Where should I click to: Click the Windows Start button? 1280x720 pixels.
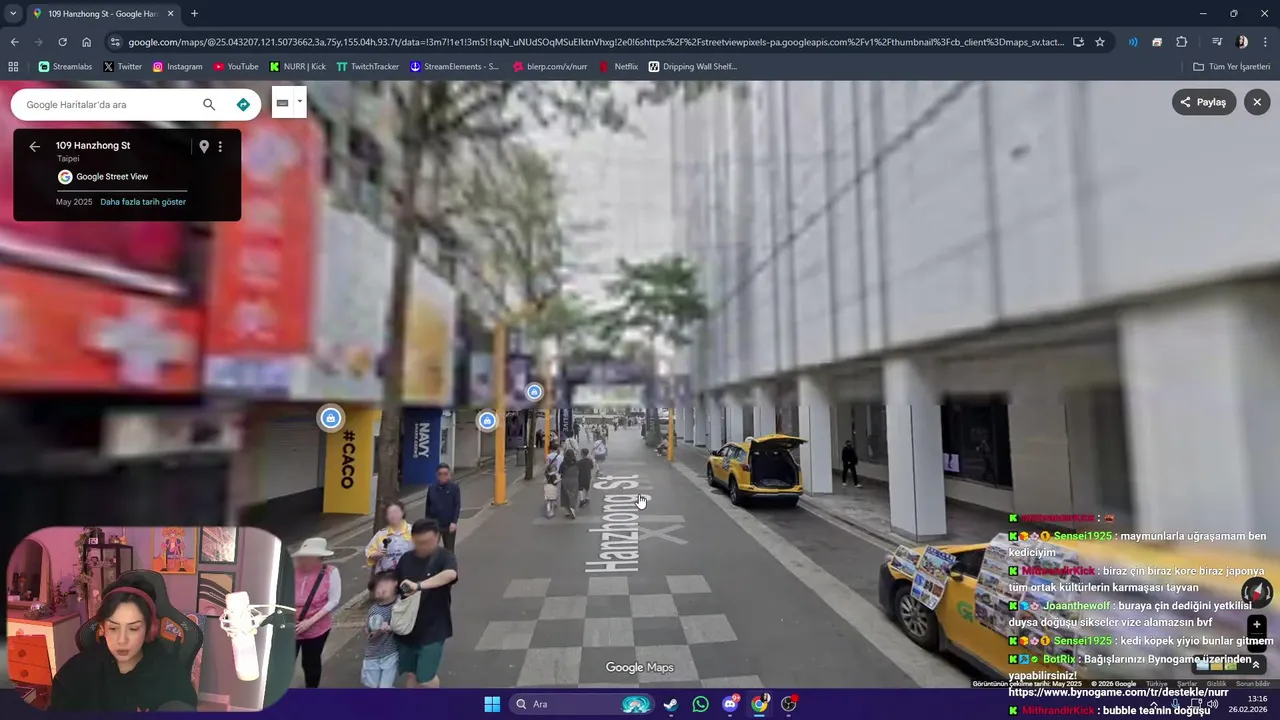492,704
